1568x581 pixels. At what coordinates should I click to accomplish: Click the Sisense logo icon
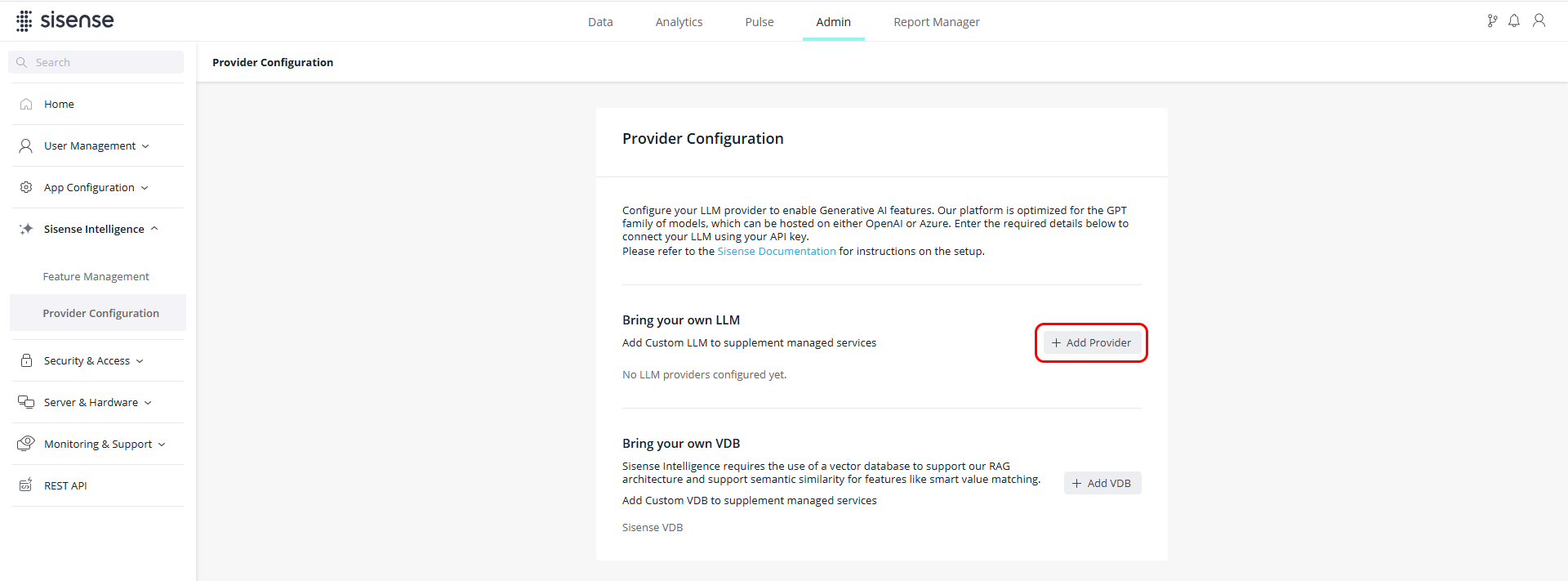[24, 21]
